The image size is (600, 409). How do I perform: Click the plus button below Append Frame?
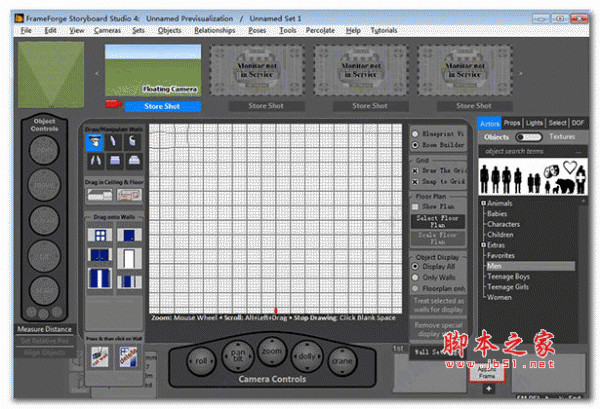pos(489,389)
